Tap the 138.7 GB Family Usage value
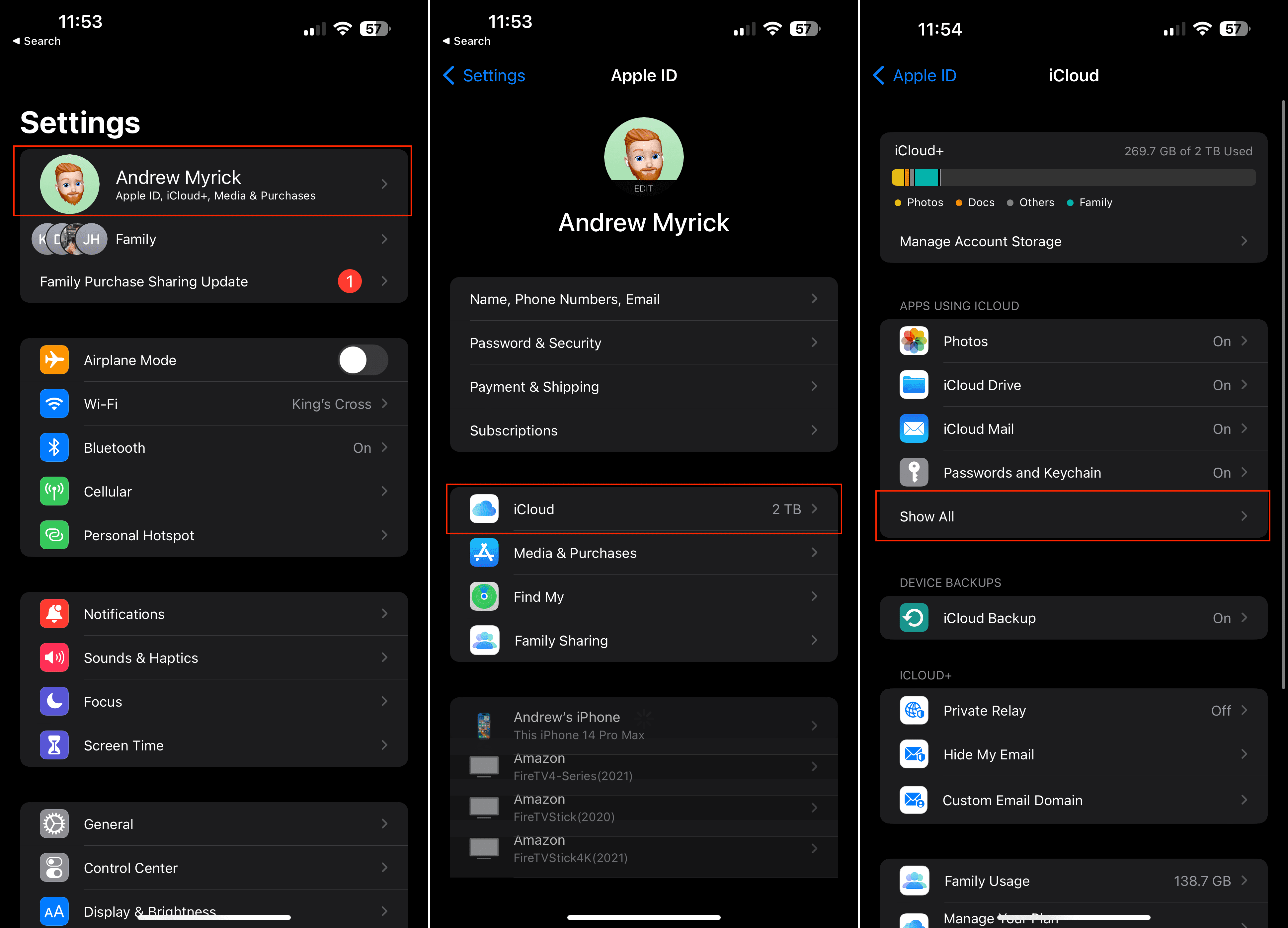 pos(1202,881)
